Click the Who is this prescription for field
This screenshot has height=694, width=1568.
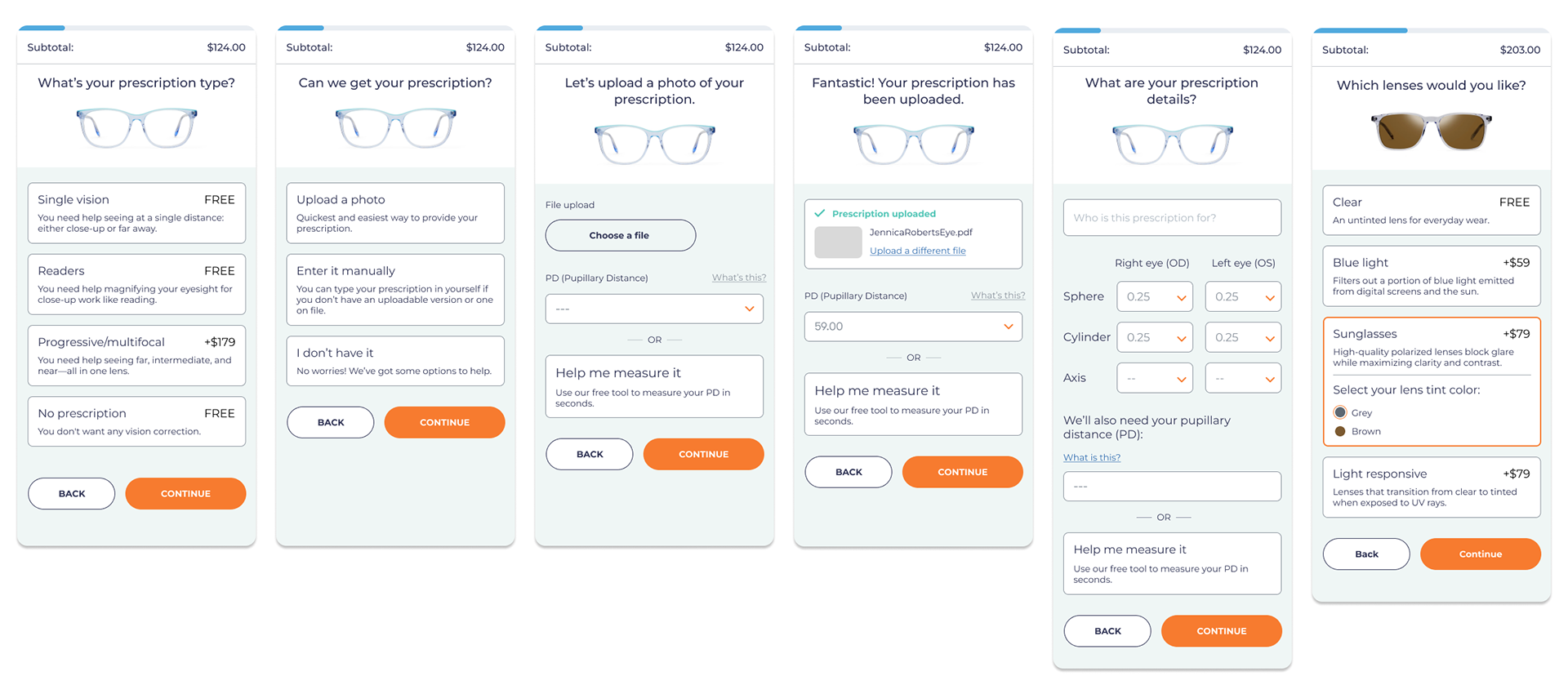pyautogui.click(x=1172, y=218)
